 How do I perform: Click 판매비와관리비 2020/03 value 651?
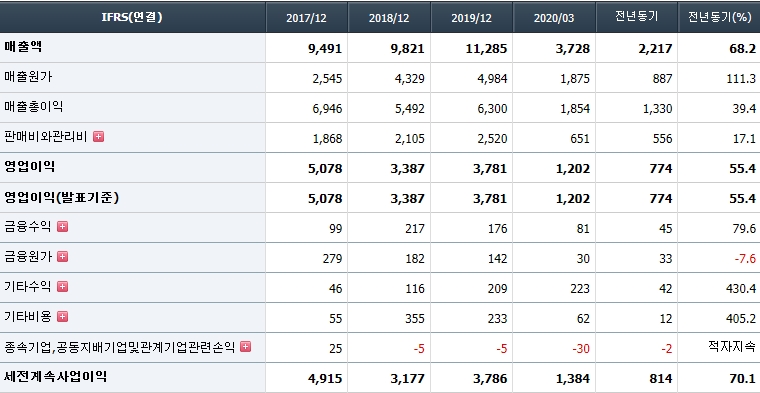tap(580, 139)
